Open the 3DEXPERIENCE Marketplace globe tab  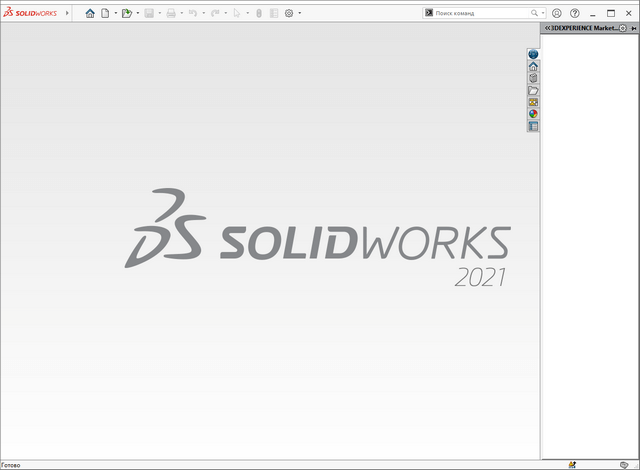click(x=533, y=54)
